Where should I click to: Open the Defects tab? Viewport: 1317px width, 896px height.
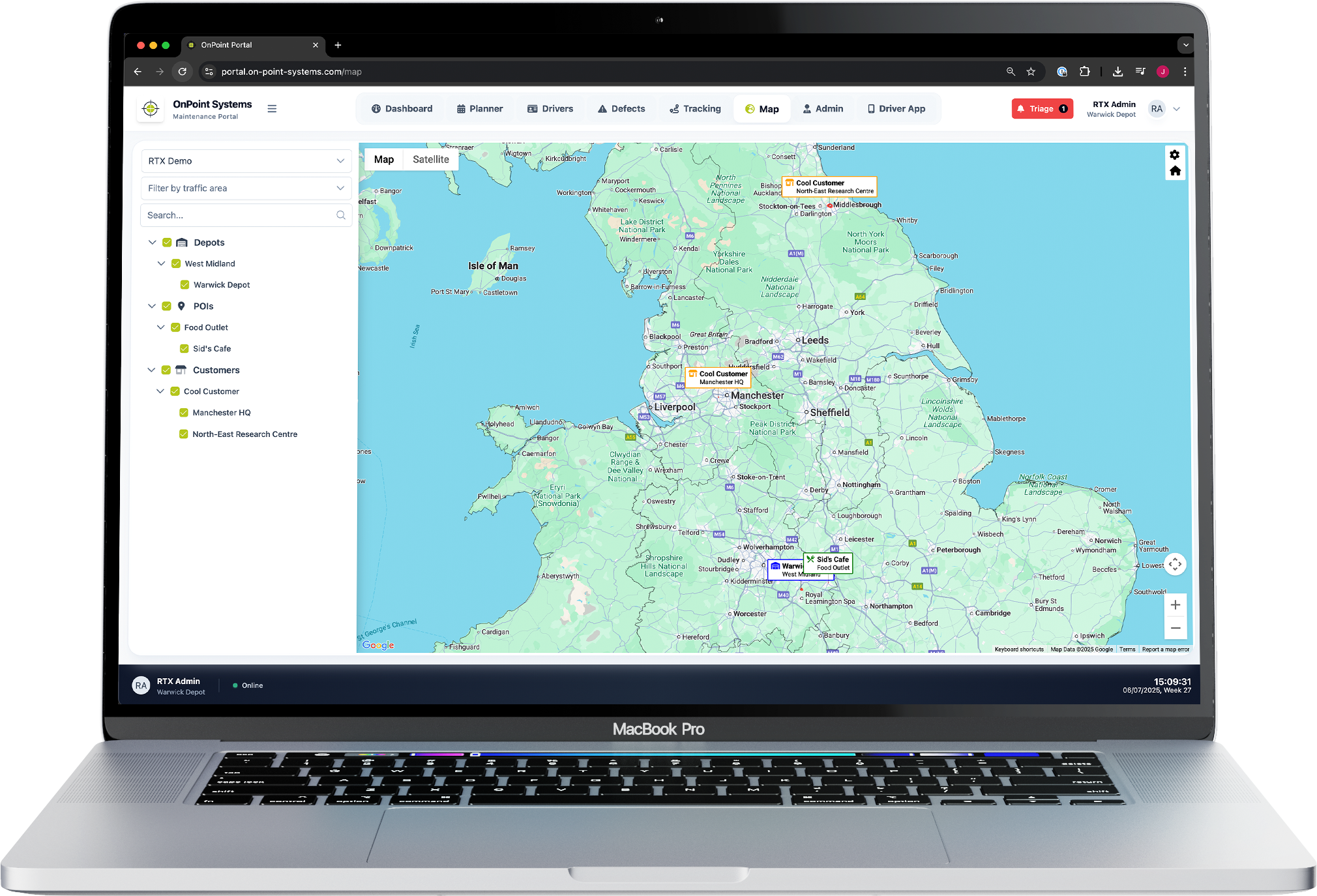pos(621,109)
